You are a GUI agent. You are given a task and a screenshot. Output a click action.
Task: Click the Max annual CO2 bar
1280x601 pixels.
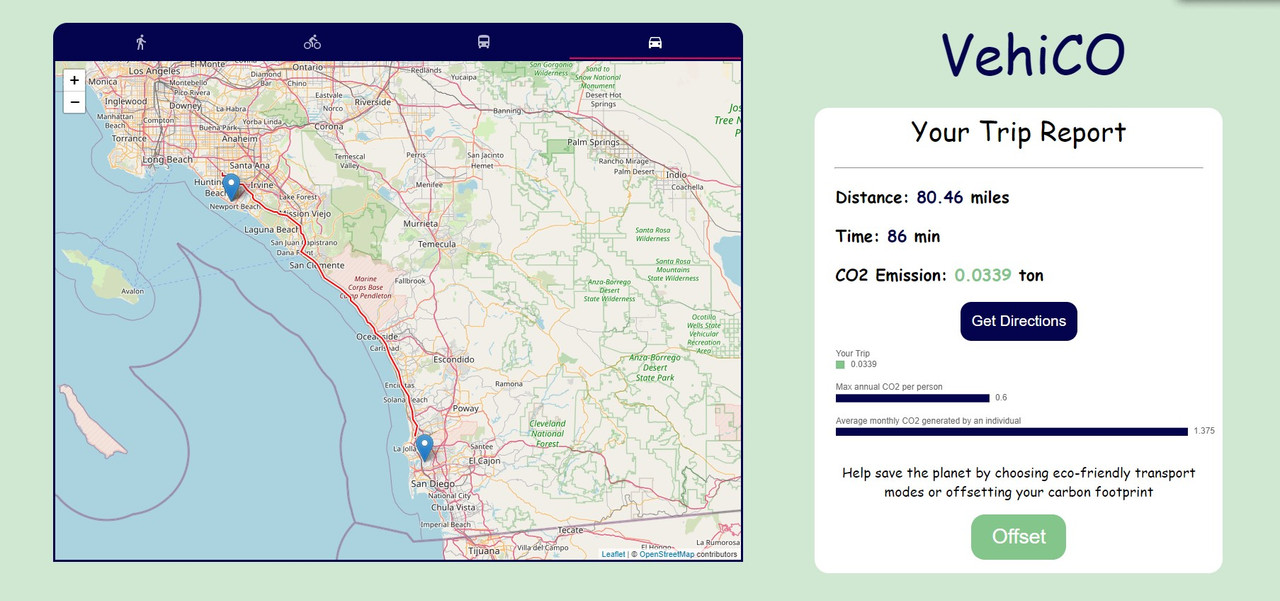point(912,398)
